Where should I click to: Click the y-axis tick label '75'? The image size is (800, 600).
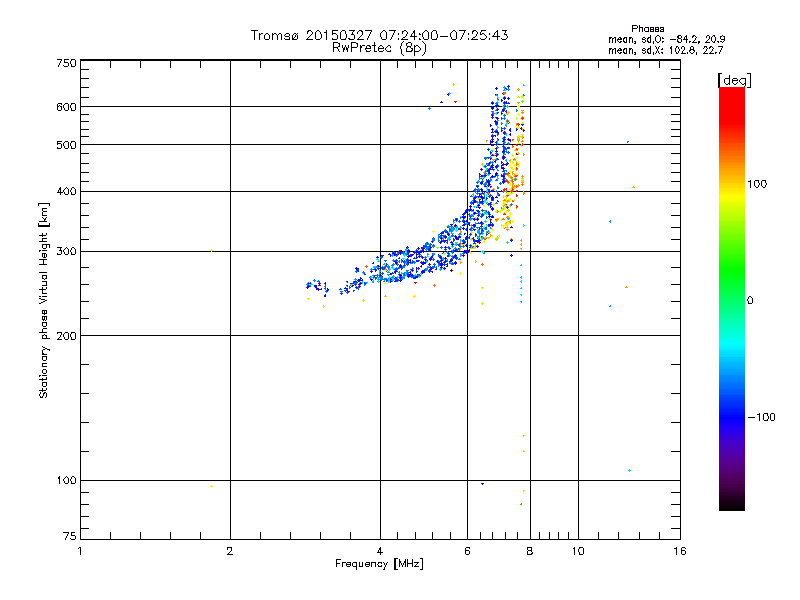[69, 536]
